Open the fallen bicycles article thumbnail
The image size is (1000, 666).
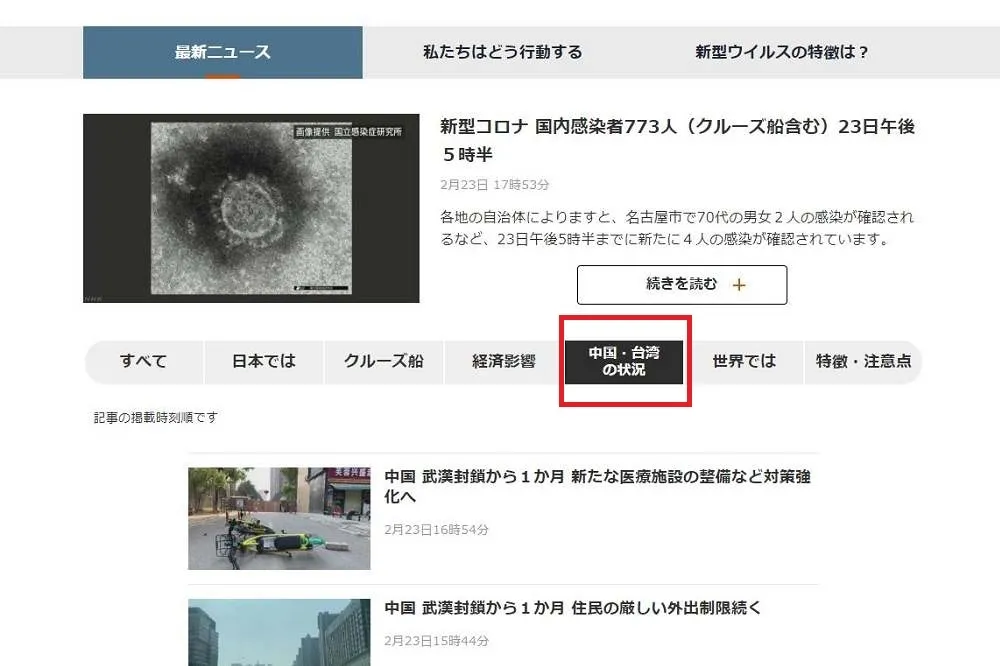tap(279, 519)
